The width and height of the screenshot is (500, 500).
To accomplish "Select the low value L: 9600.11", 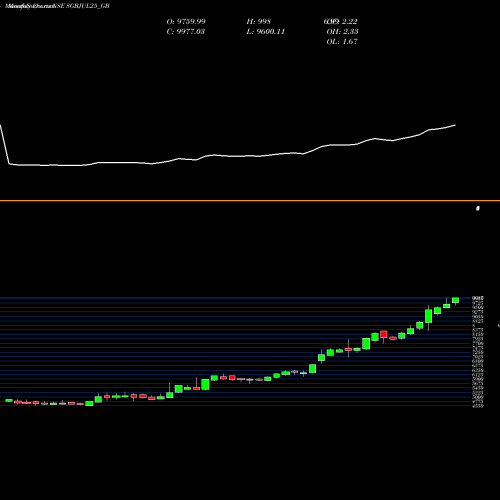I will coord(266,32).
